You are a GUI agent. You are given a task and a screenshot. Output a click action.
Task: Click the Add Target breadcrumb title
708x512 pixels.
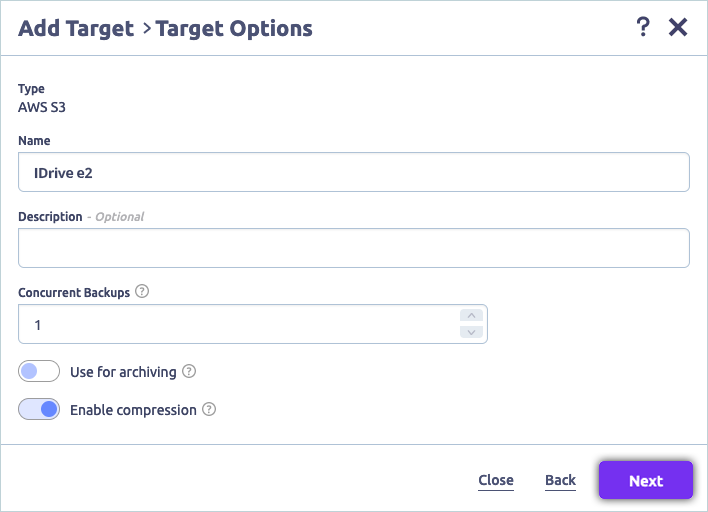click(x=76, y=28)
